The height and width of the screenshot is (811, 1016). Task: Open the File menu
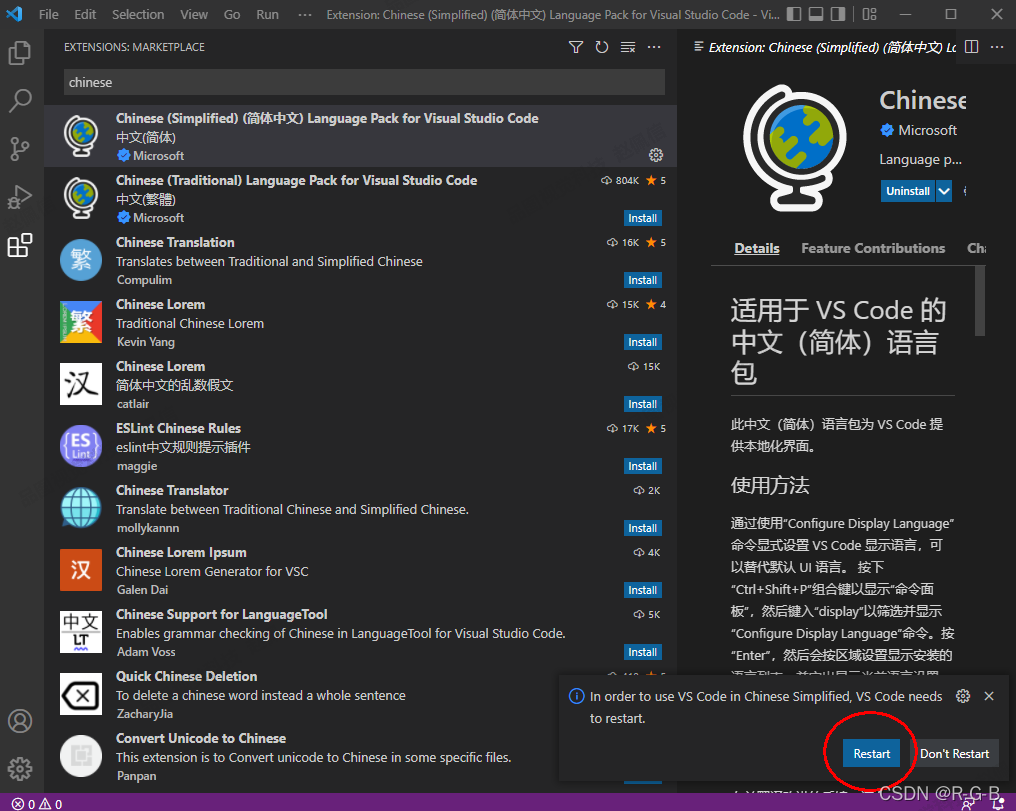49,14
